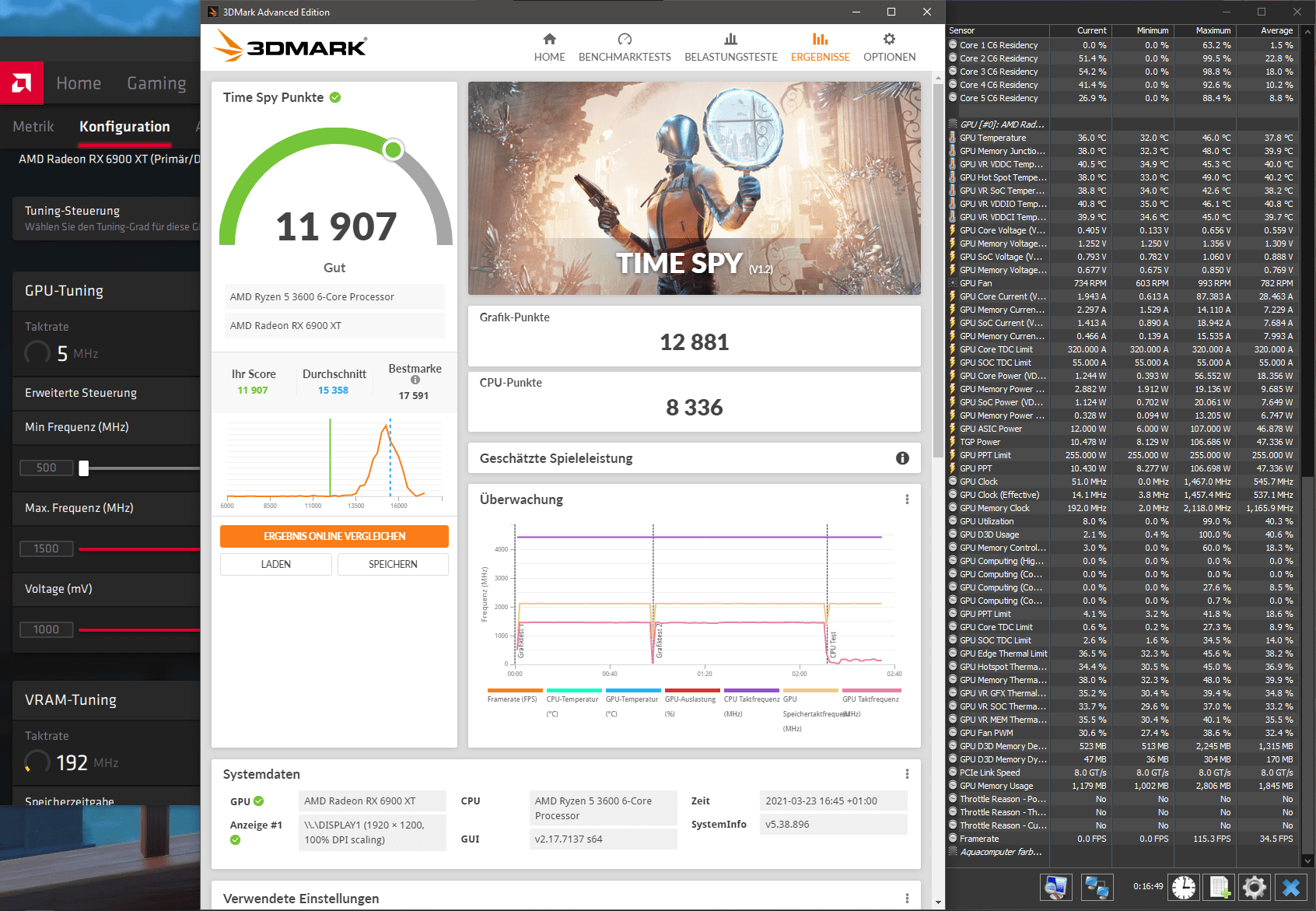Click HWiNFO scrollbar down arrow
Screen dimensions: 1316x911
pyautogui.click(x=1307, y=860)
